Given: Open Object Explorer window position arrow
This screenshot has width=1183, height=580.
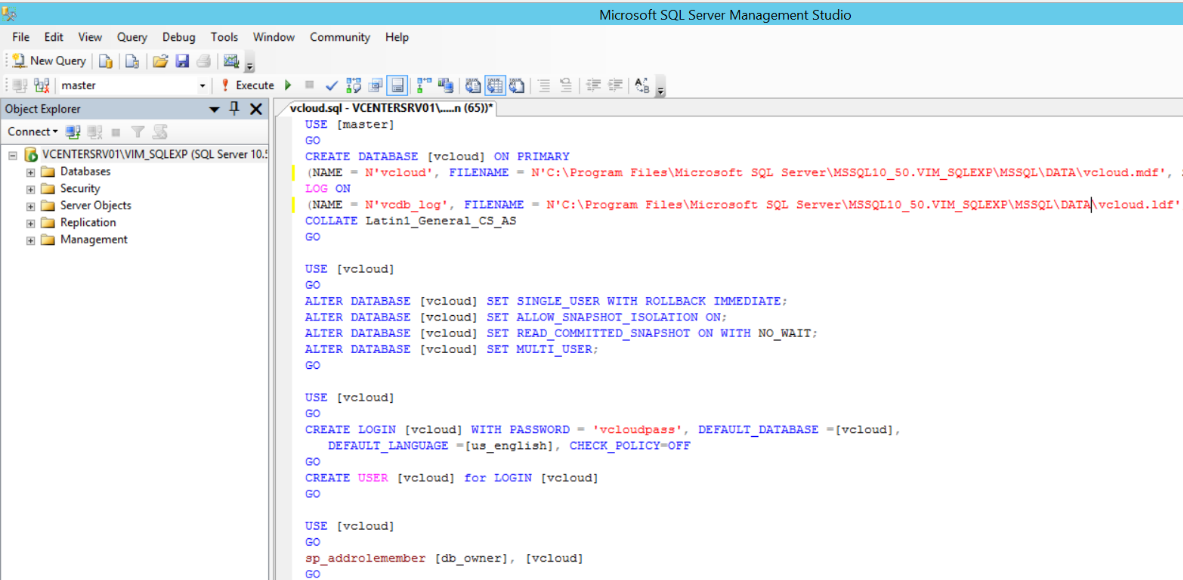Looking at the screenshot, I should [214, 109].
